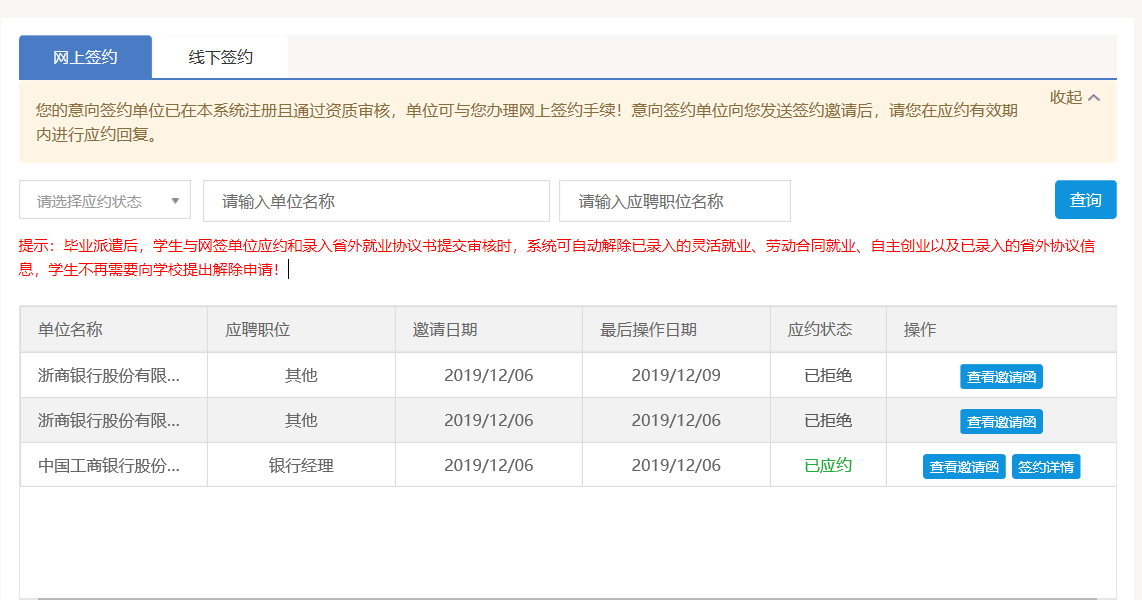The width and height of the screenshot is (1142, 600).
Task: Click the 应约状态 column header
Action: (x=820, y=329)
